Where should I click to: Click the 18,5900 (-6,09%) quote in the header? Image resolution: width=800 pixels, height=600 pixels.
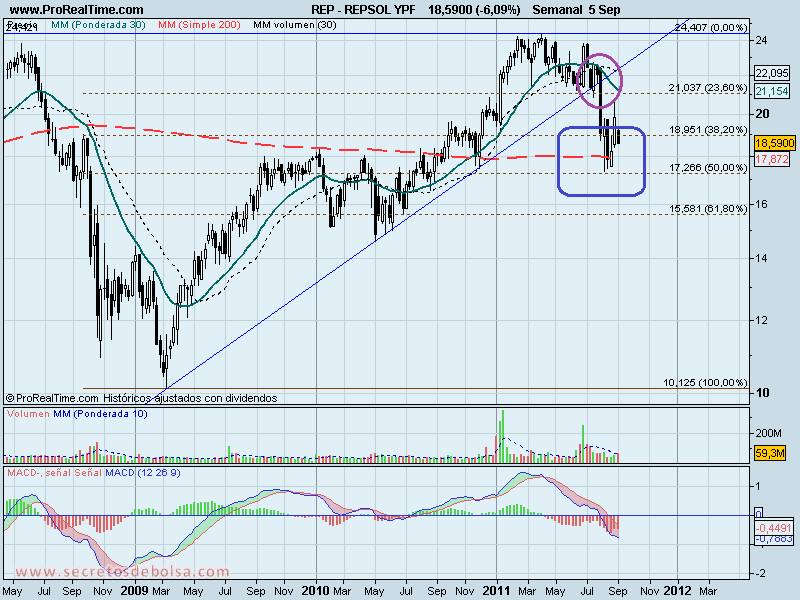pyautogui.click(x=474, y=10)
